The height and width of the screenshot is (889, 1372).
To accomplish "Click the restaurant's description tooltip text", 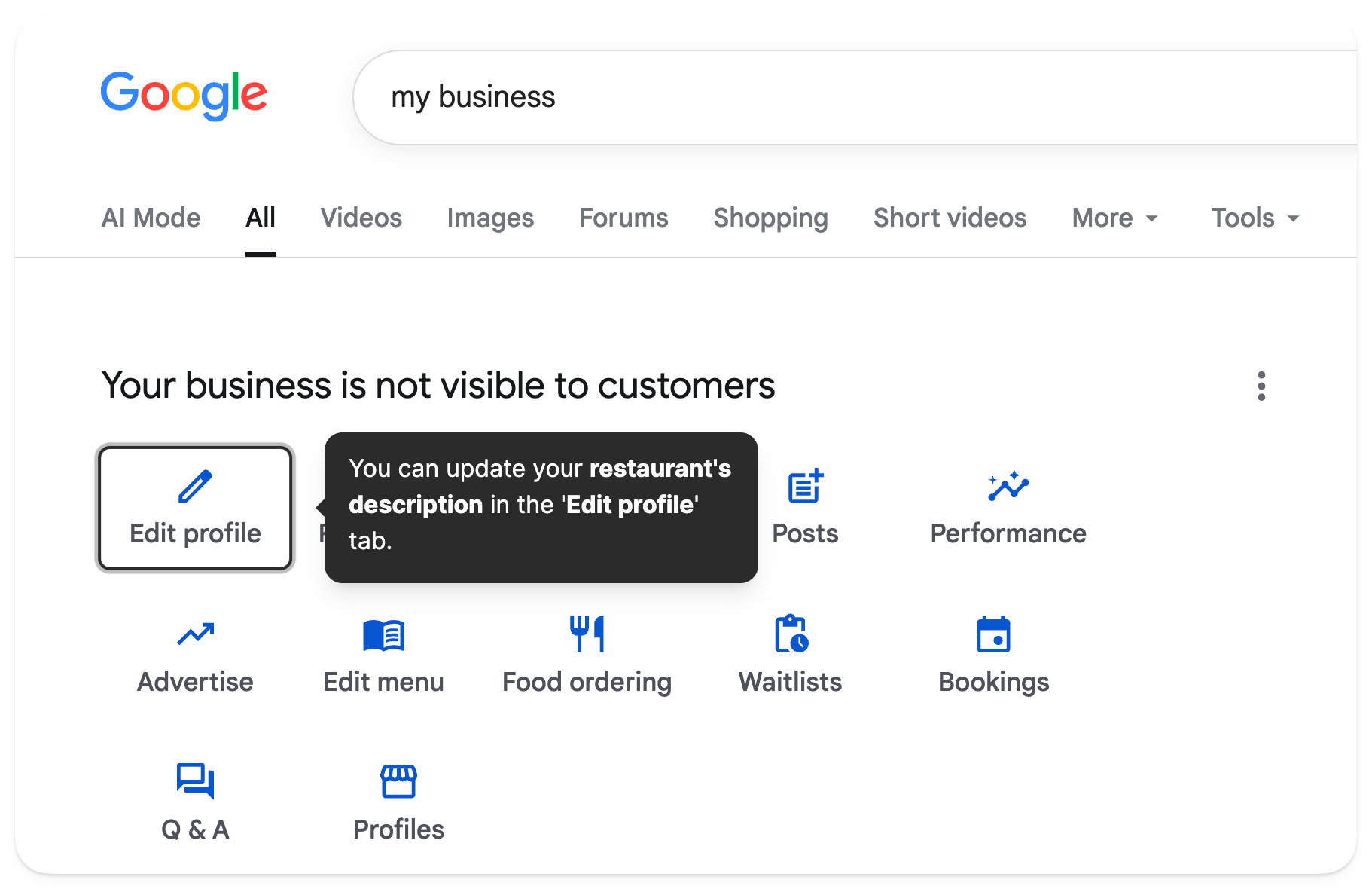I will [x=540, y=505].
